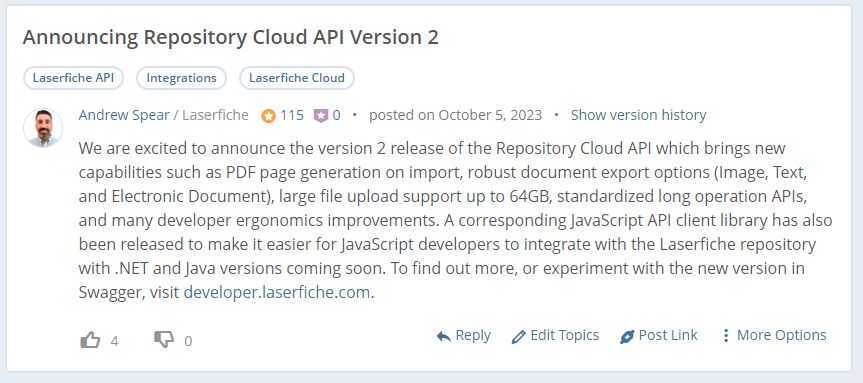Screen dimensions: 863x383
Task: Click the Laserfiche company name after author
Action: [x=216, y=115]
